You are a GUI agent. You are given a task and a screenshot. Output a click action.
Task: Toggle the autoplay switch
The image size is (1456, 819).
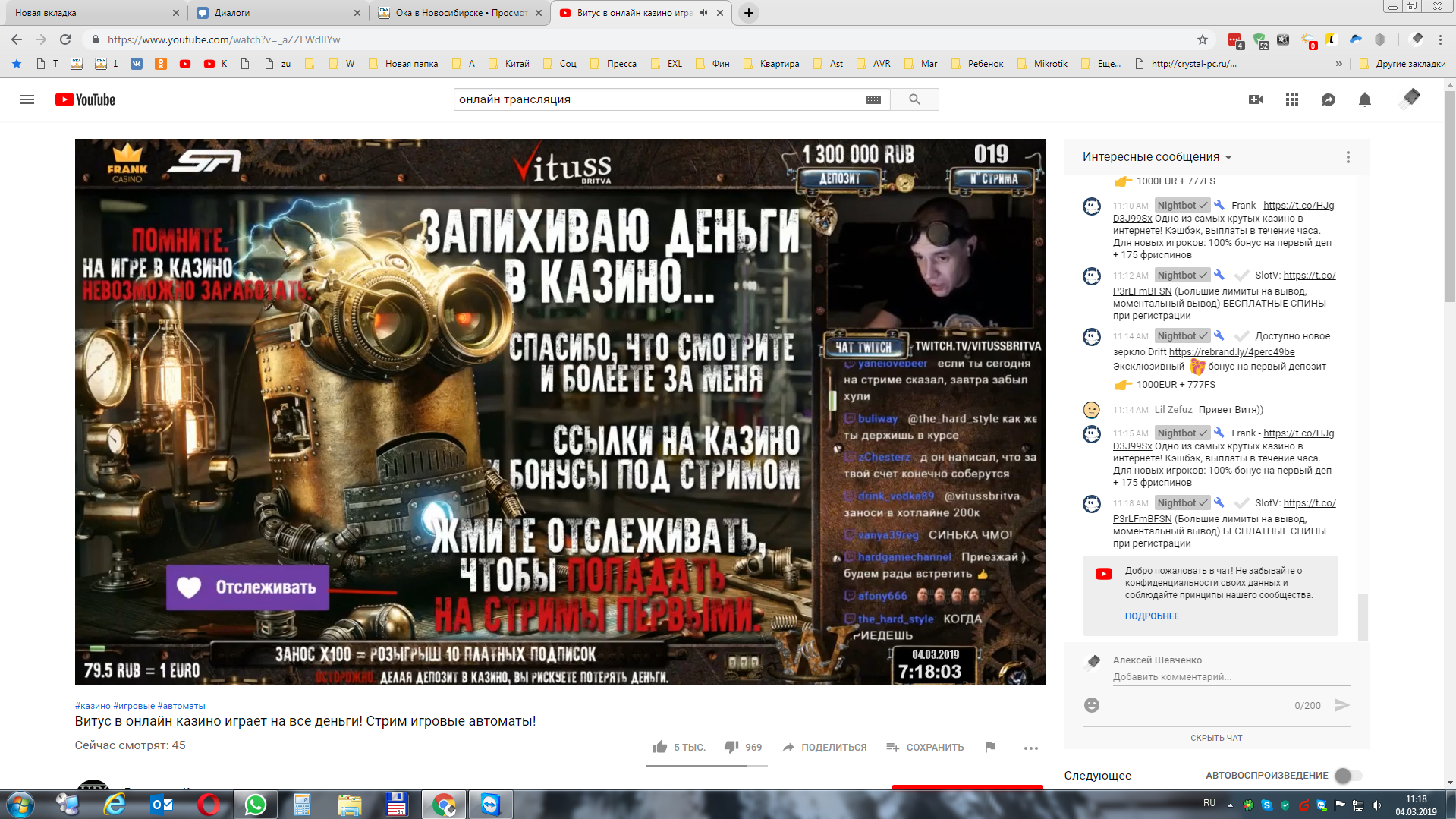tap(1348, 775)
